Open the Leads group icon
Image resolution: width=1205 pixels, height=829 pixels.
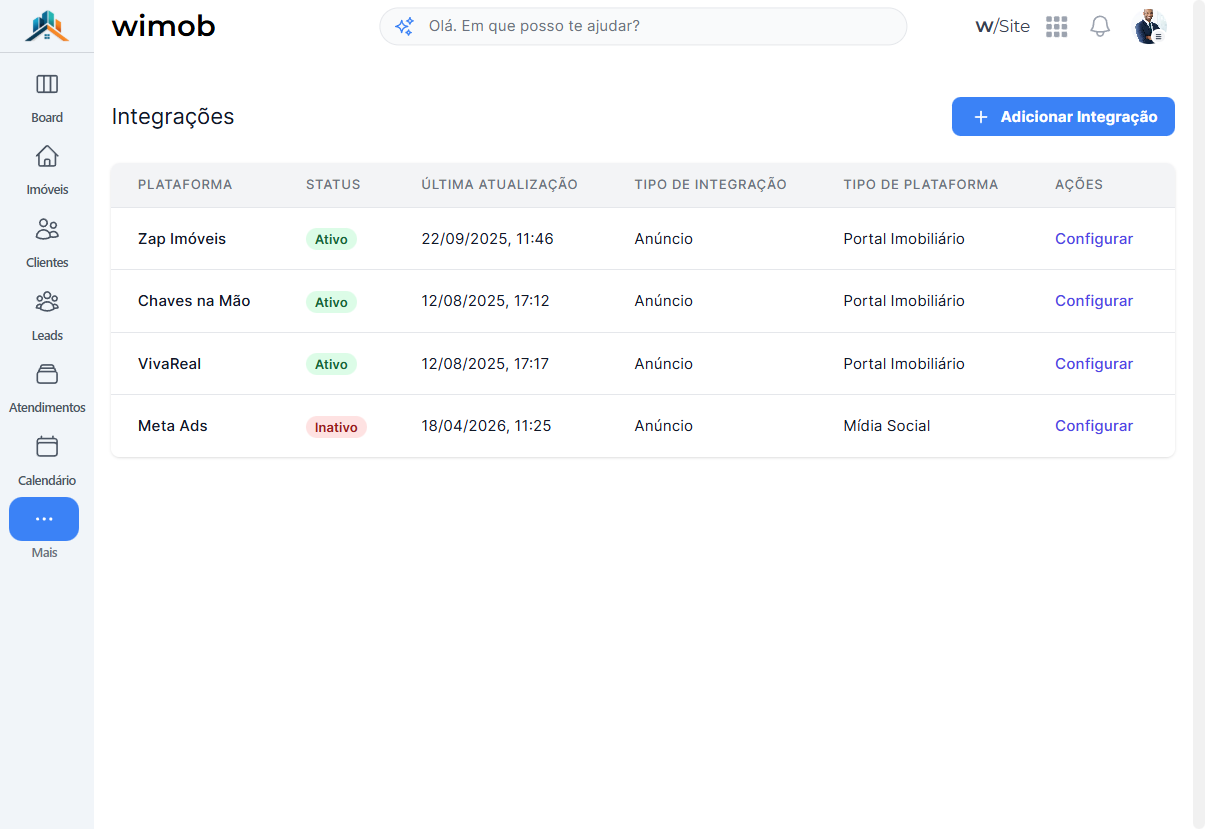coord(47,301)
